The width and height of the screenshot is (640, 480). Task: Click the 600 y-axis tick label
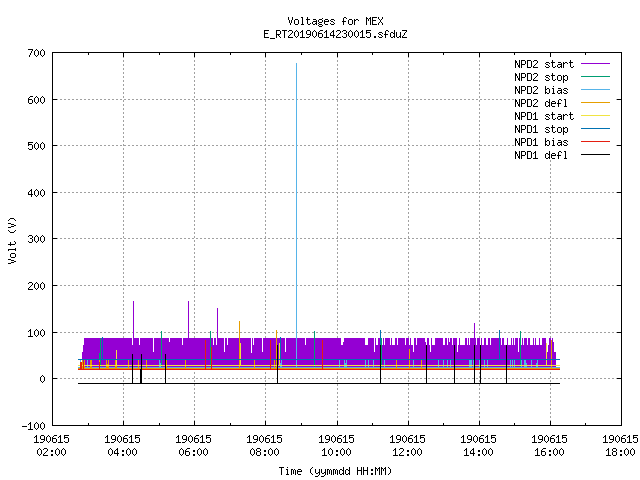(36, 100)
